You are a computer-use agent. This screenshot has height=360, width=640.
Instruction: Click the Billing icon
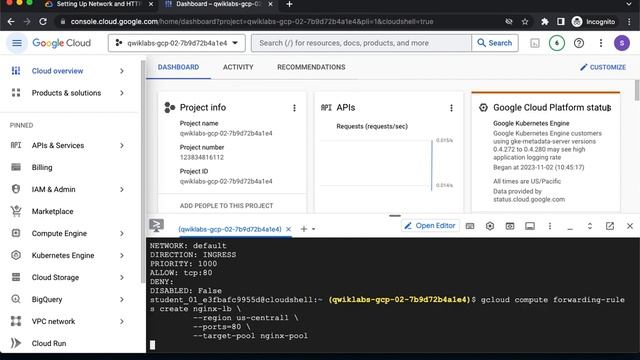tap(16, 167)
